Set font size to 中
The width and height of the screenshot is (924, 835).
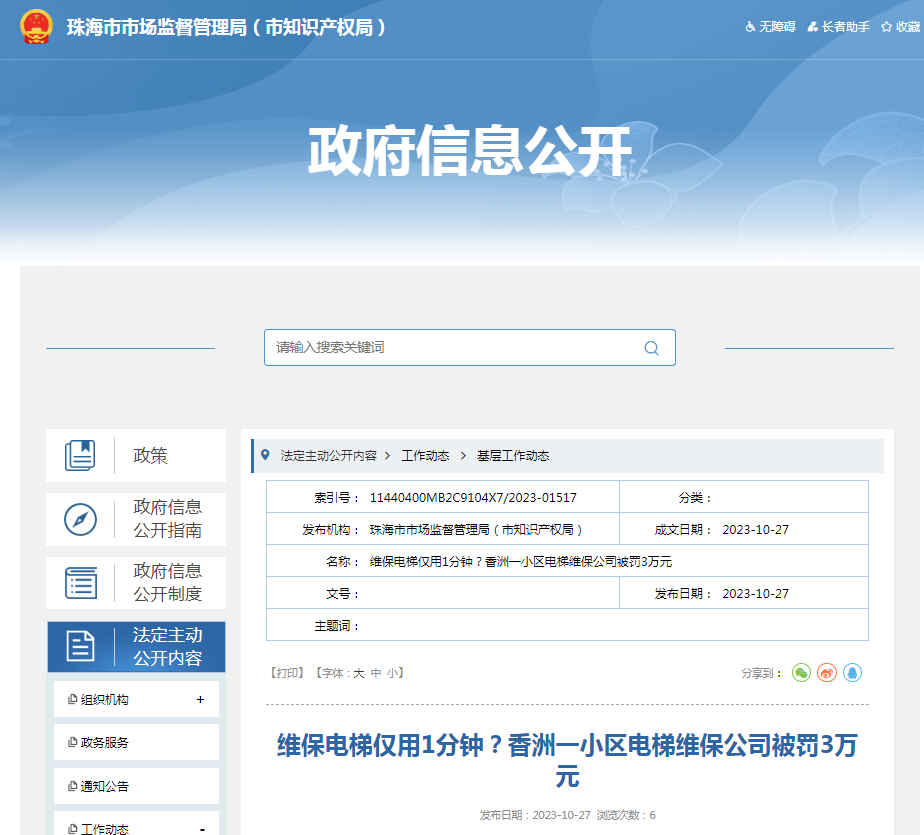click(x=376, y=674)
